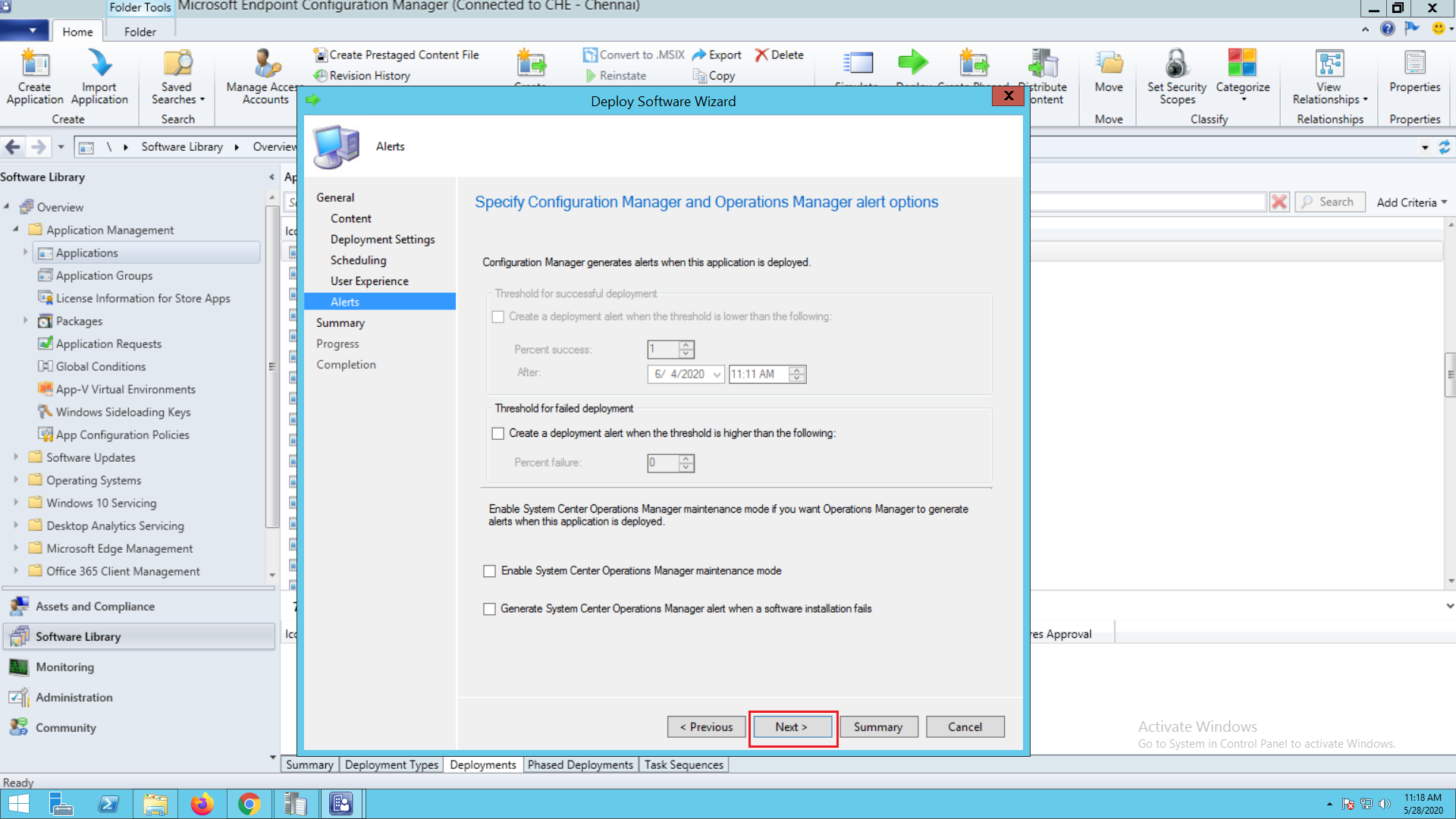This screenshot has width=1456, height=819.
Task: Check Generate Operations Manager alert on failure
Action: [490, 609]
